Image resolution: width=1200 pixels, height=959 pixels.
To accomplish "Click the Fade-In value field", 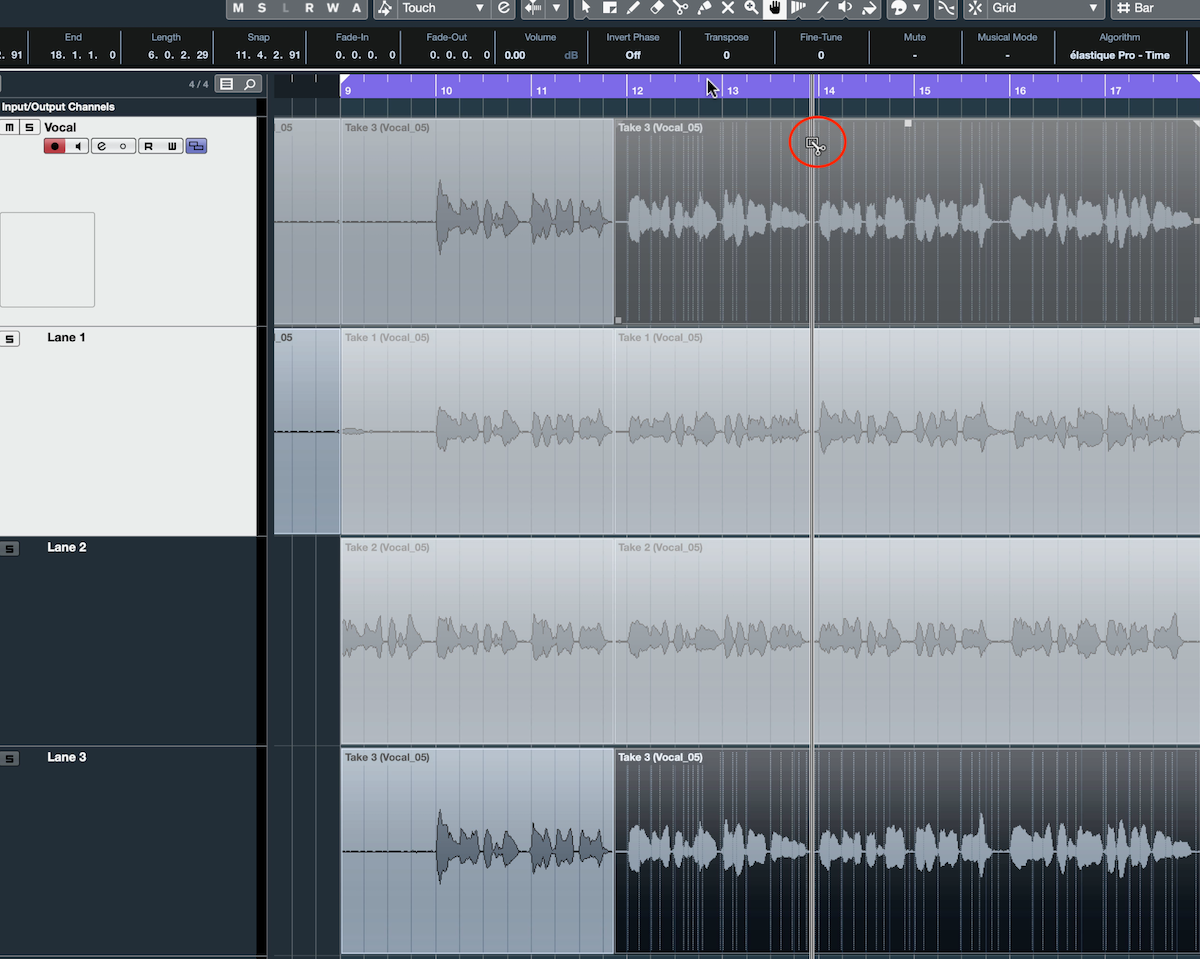I will point(365,55).
